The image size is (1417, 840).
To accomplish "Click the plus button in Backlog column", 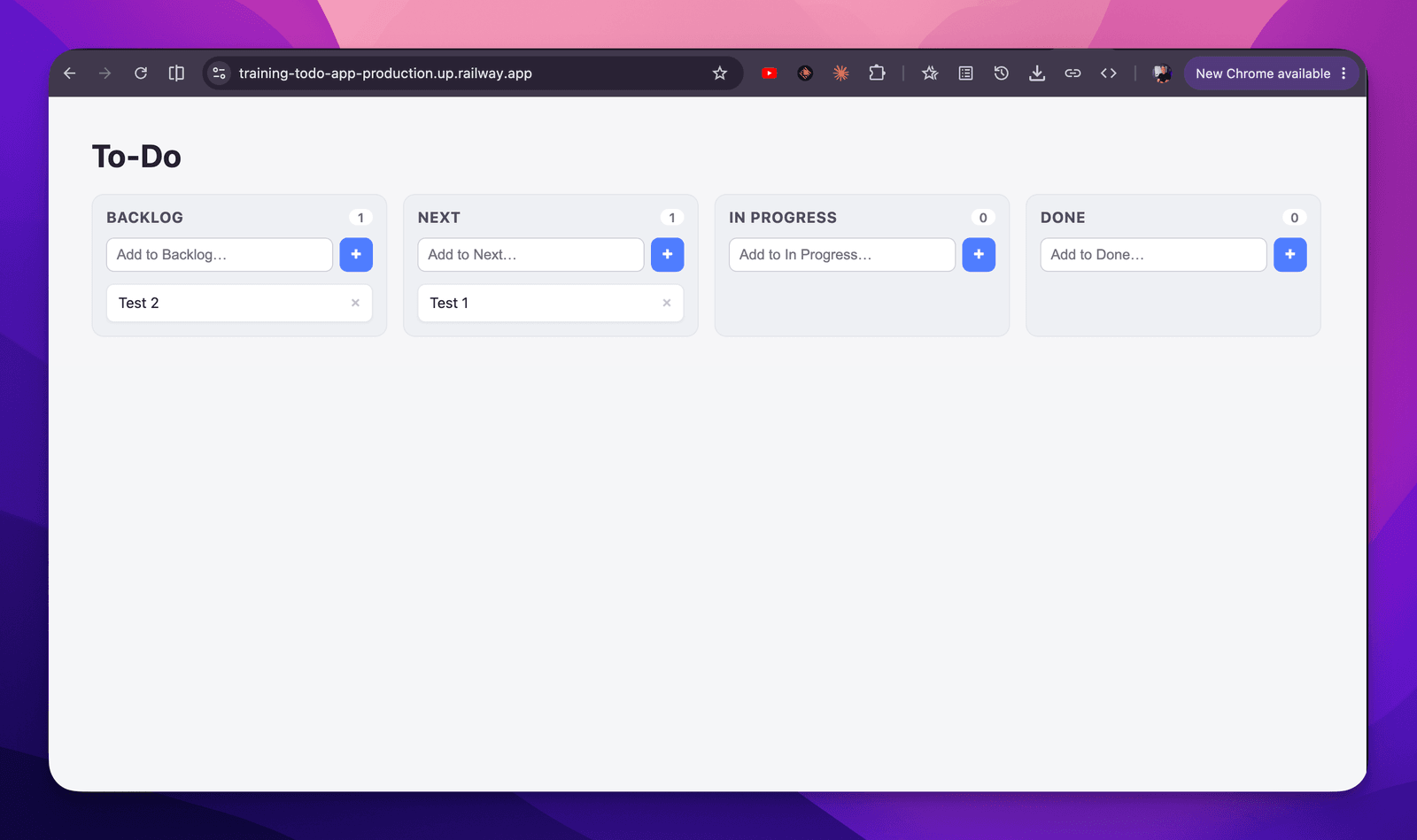I will [356, 255].
